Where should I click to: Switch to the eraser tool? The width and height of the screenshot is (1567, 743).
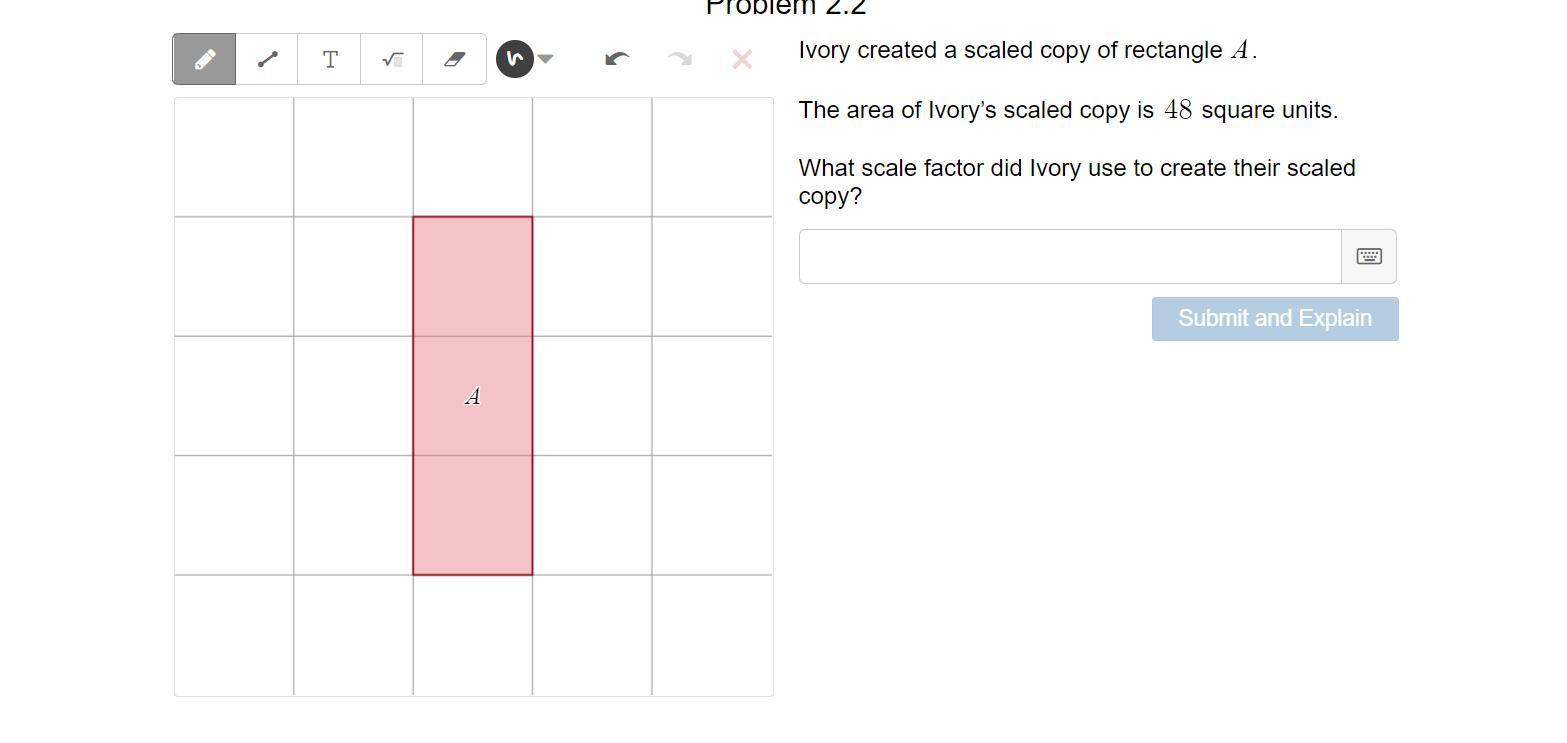tap(454, 59)
